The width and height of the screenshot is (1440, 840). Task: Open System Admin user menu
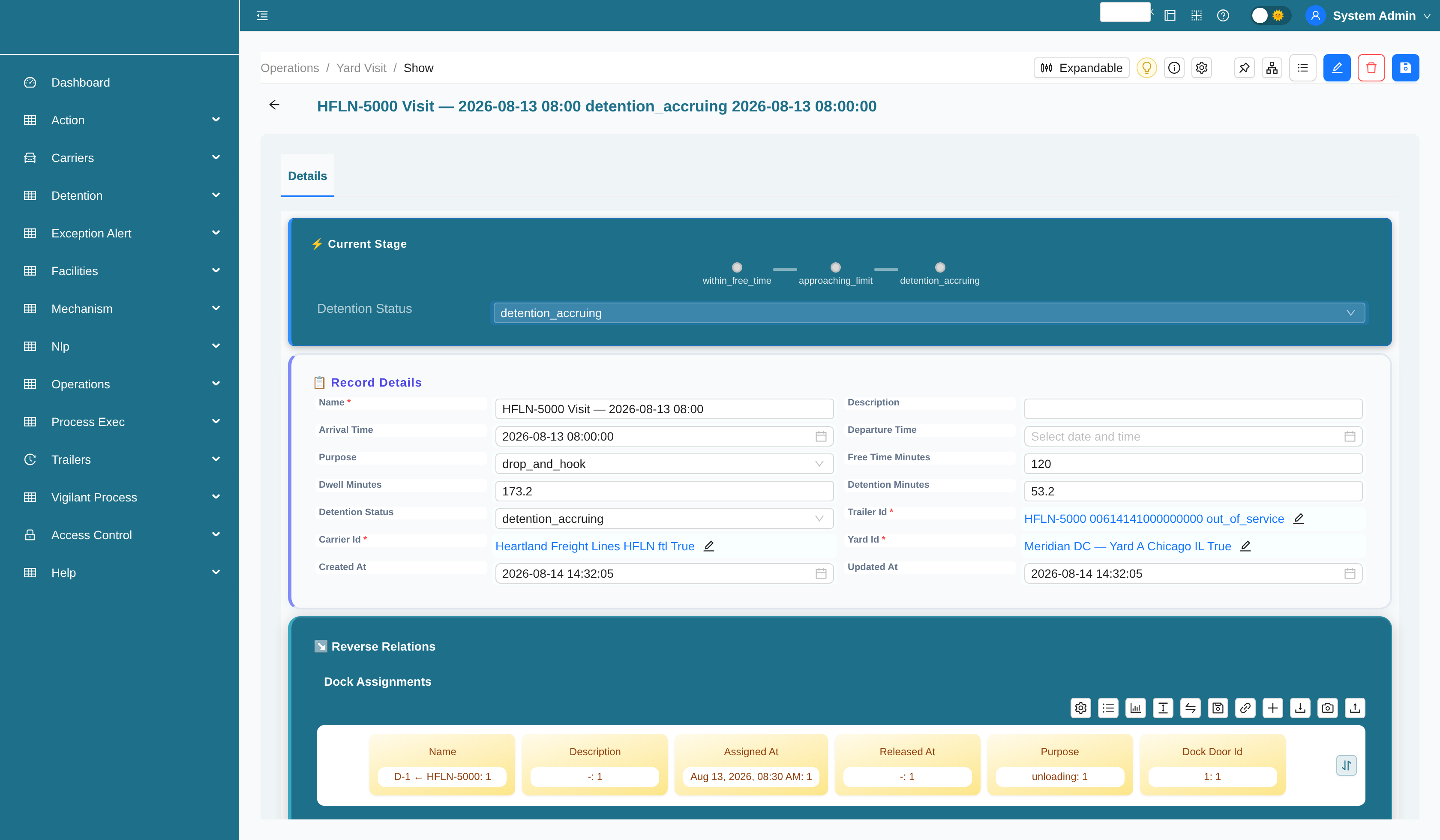coord(1368,15)
